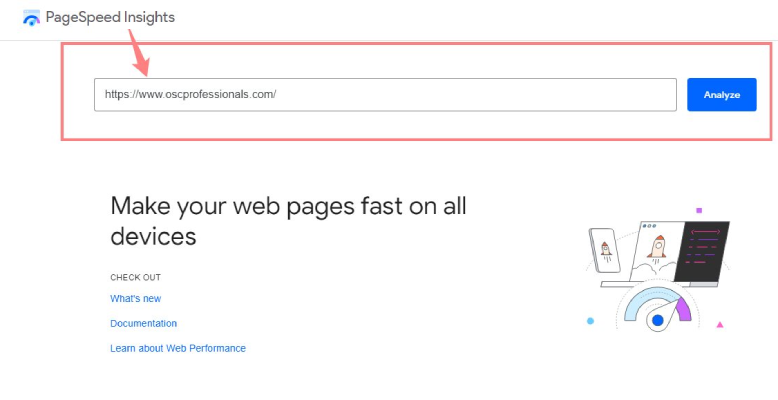Click the purple segment of the gauge
778x400 pixels.
[x=683, y=309]
